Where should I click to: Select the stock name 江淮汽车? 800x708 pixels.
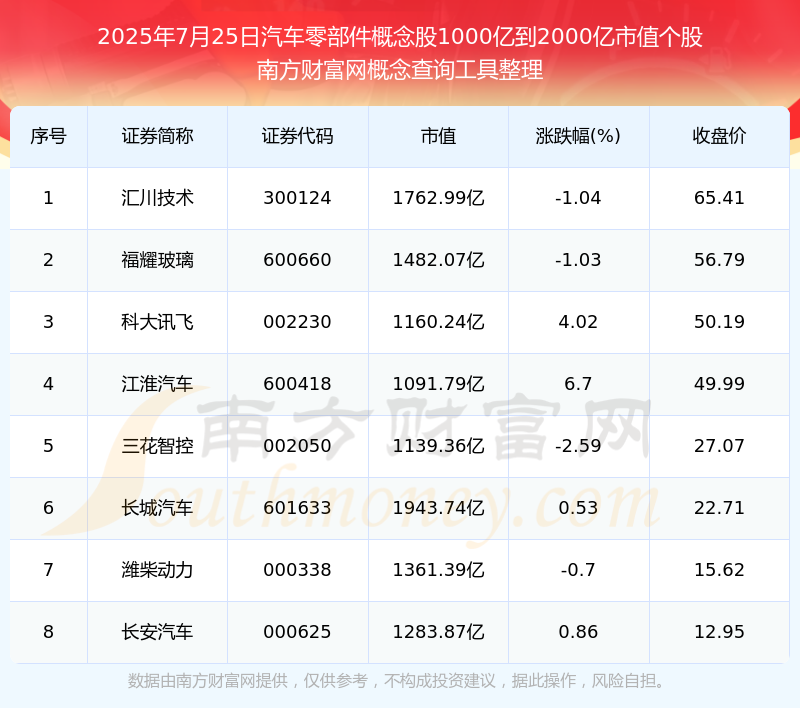pos(157,384)
